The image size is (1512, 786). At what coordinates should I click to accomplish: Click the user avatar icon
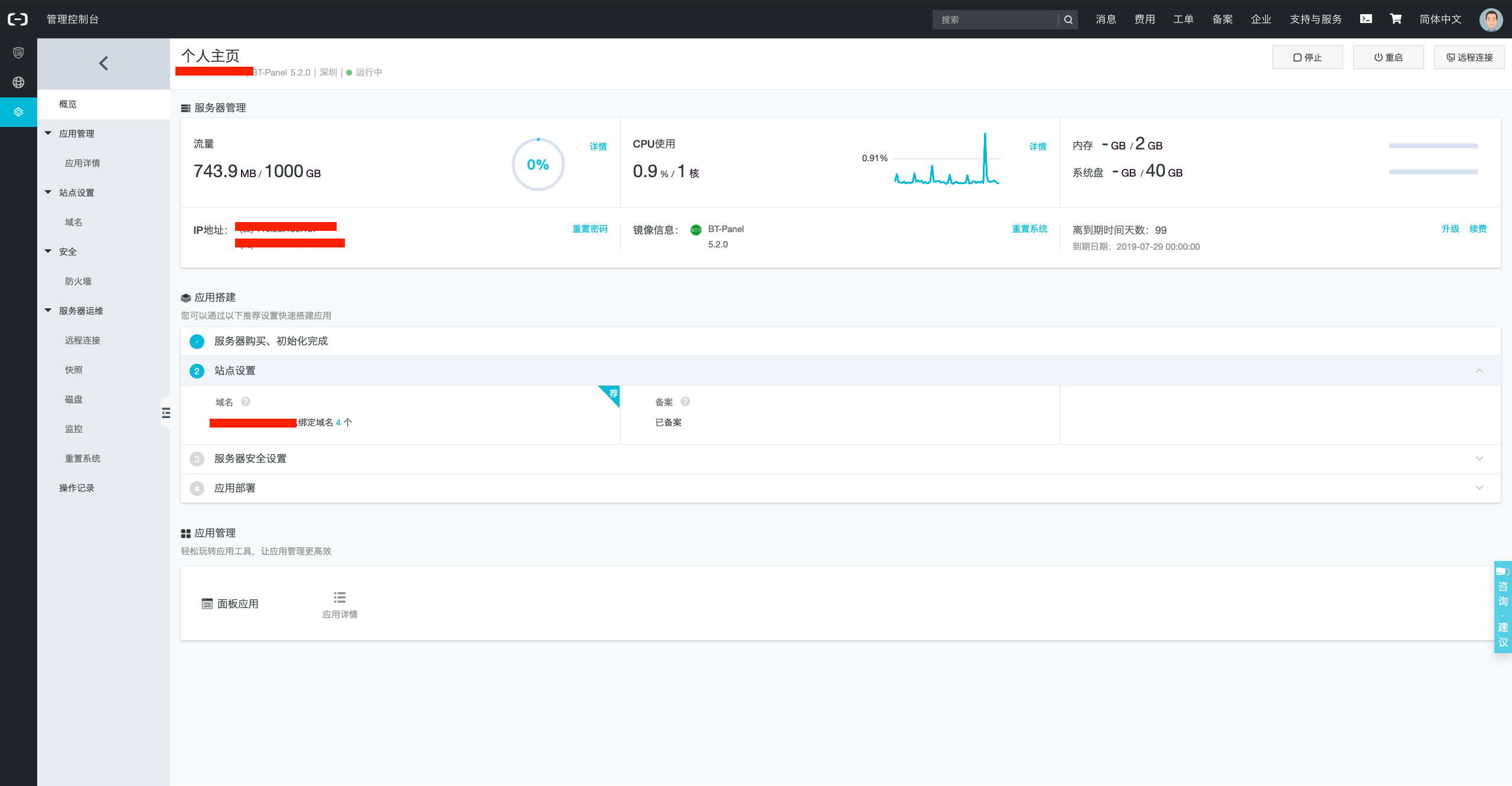(1491, 19)
